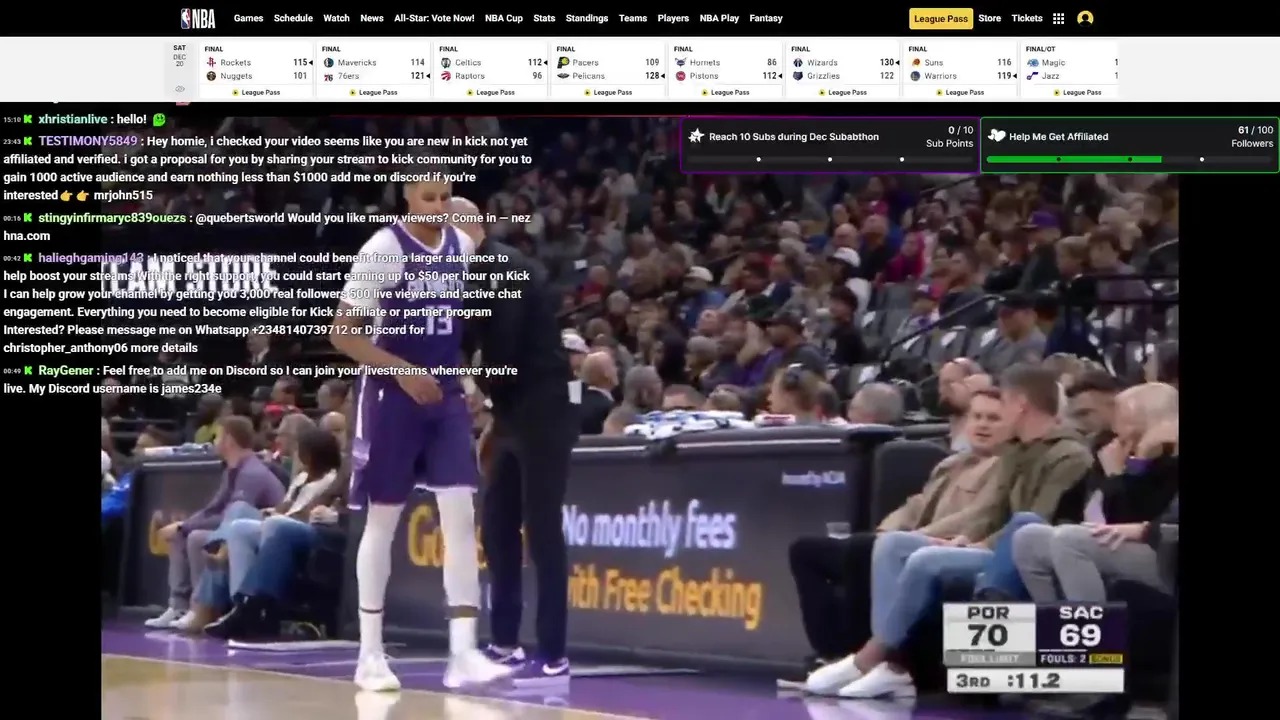Click the heart icon in Affiliated goal
Image resolution: width=1280 pixels, height=720 pixels.
[x=996, y=136]
